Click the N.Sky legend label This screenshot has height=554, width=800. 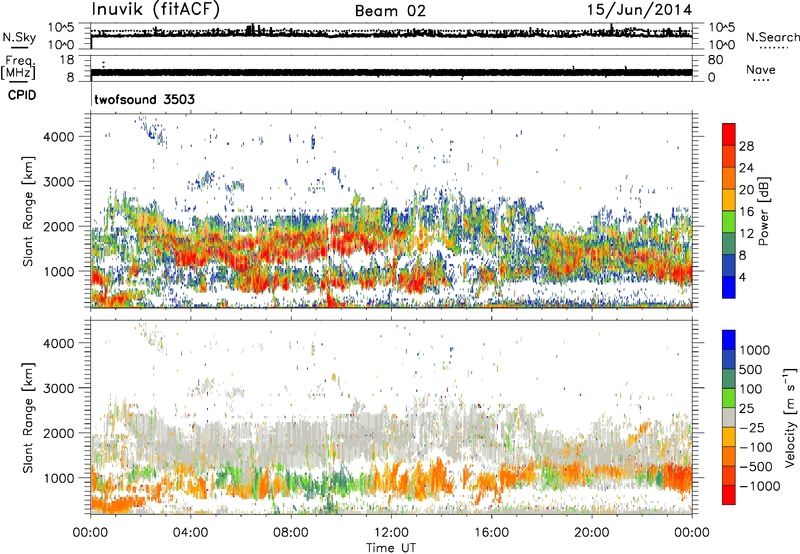(x=19, y=38)
